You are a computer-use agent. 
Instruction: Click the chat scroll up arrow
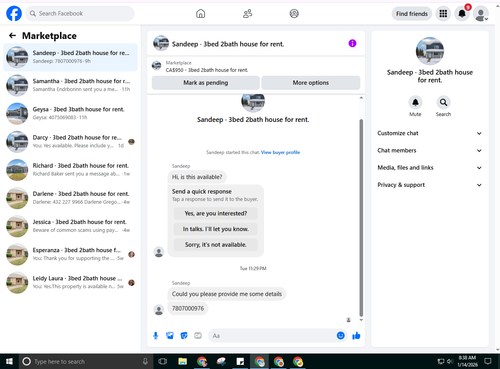361,98
